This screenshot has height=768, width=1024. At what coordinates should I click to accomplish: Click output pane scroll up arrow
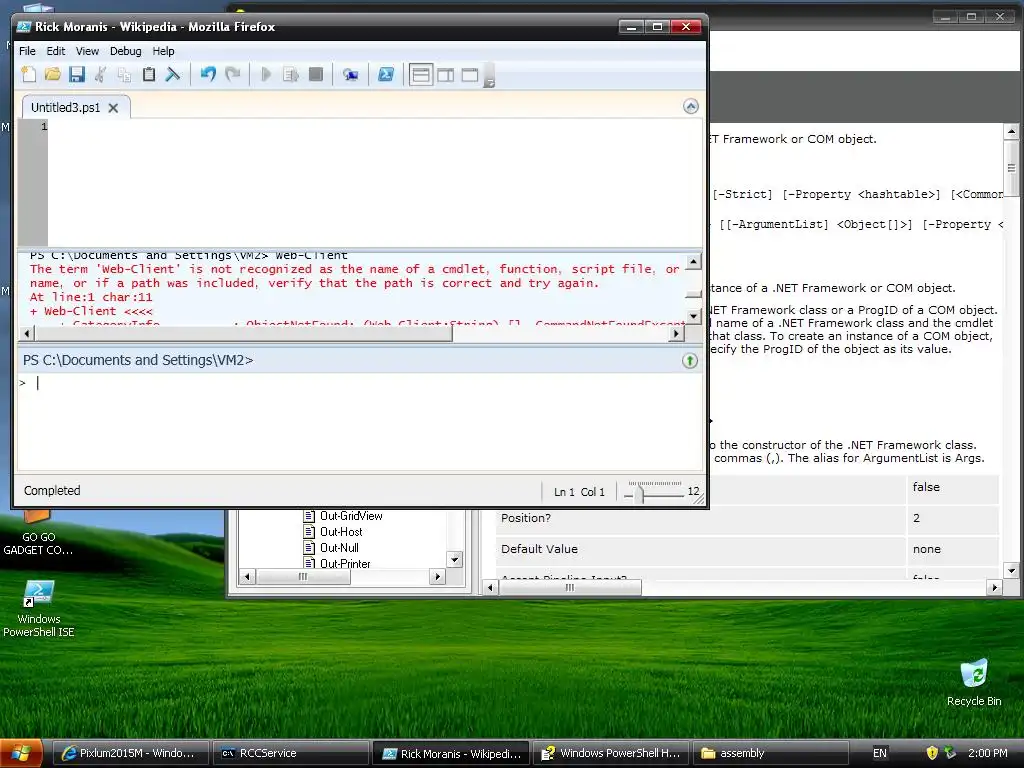coord(694,263)
